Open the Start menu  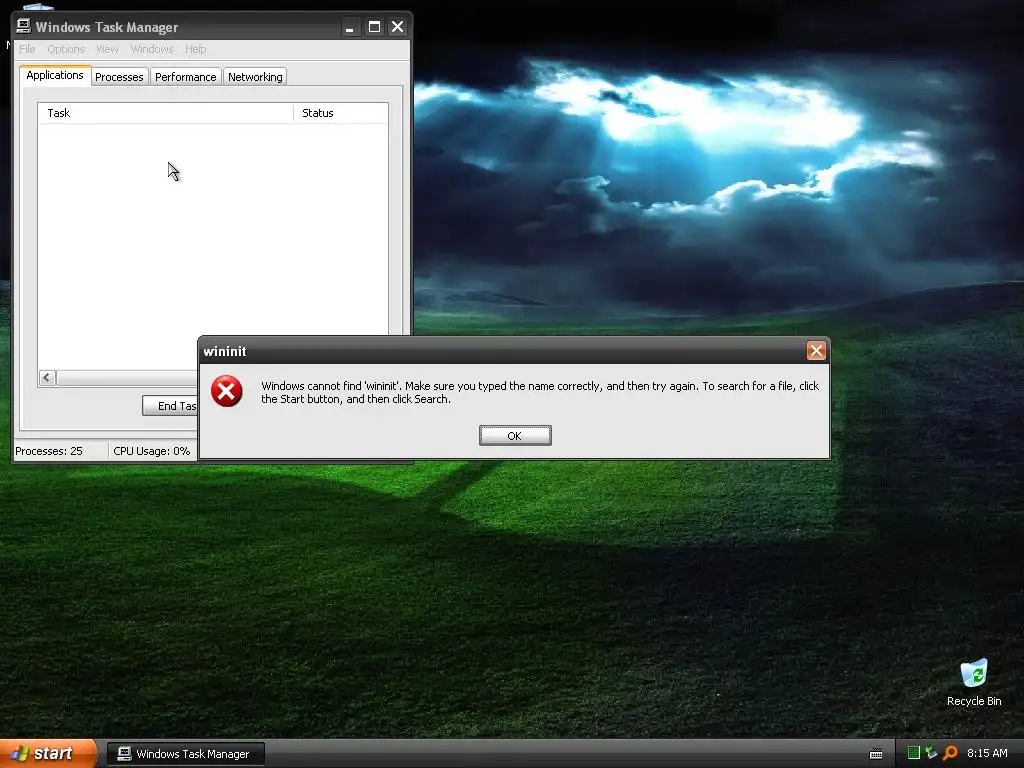click(x=48, y=754)
